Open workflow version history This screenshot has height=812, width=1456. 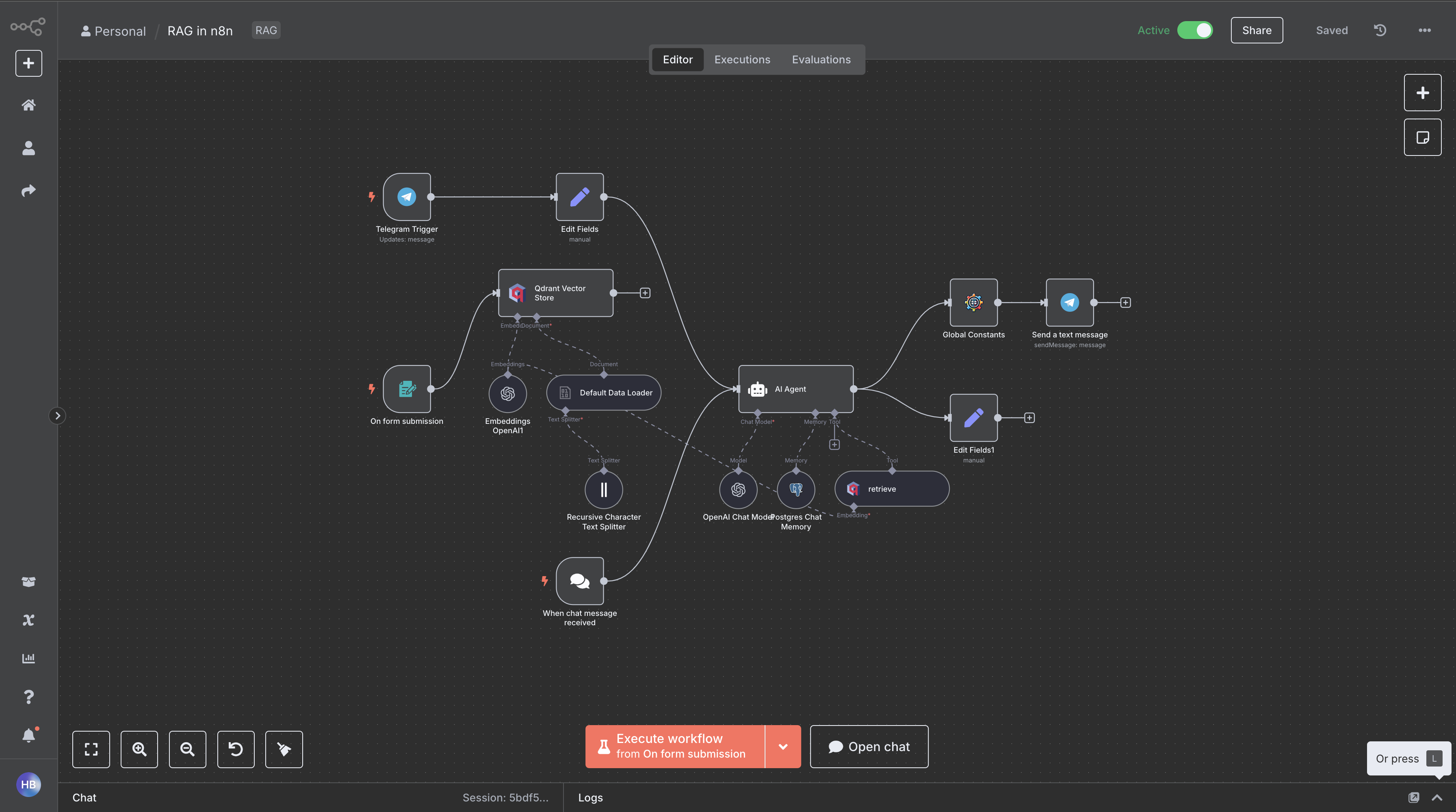1379,30
